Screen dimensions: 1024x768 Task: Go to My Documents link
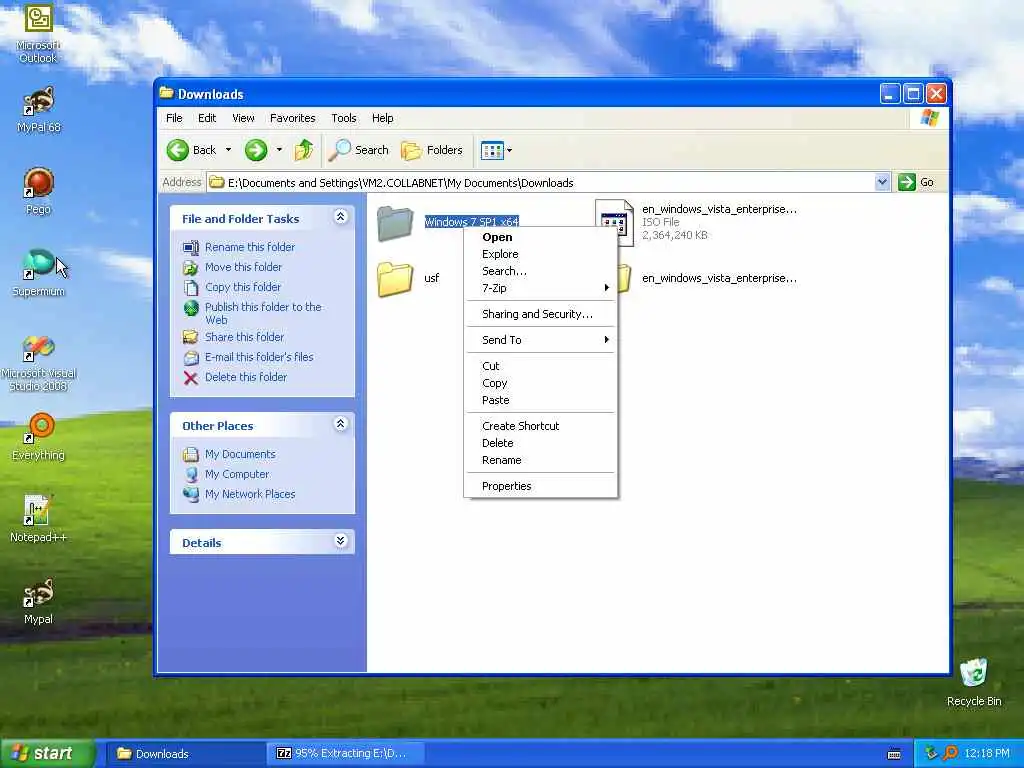point(240,455)
